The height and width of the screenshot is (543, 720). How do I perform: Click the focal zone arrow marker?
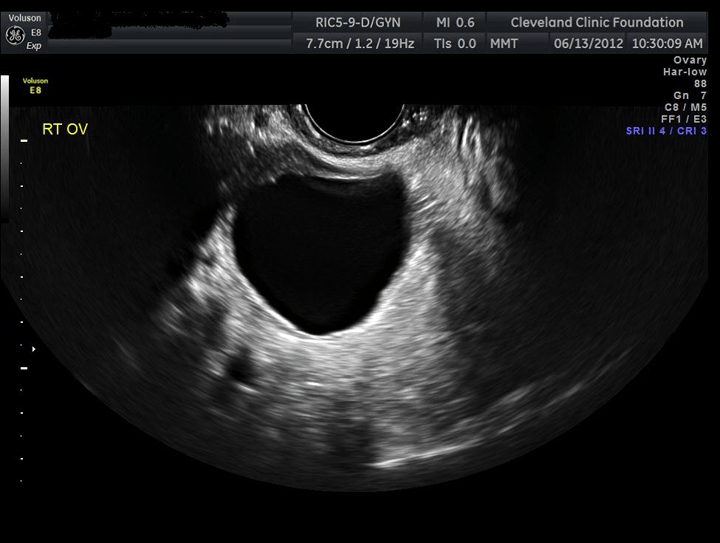34,349
